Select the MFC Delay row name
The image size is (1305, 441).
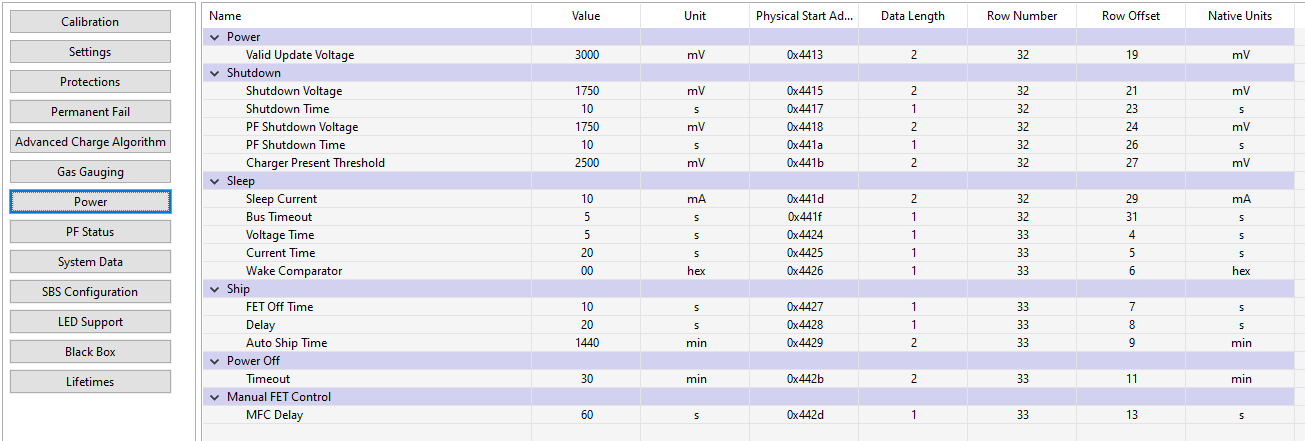[x=274, y=415]
